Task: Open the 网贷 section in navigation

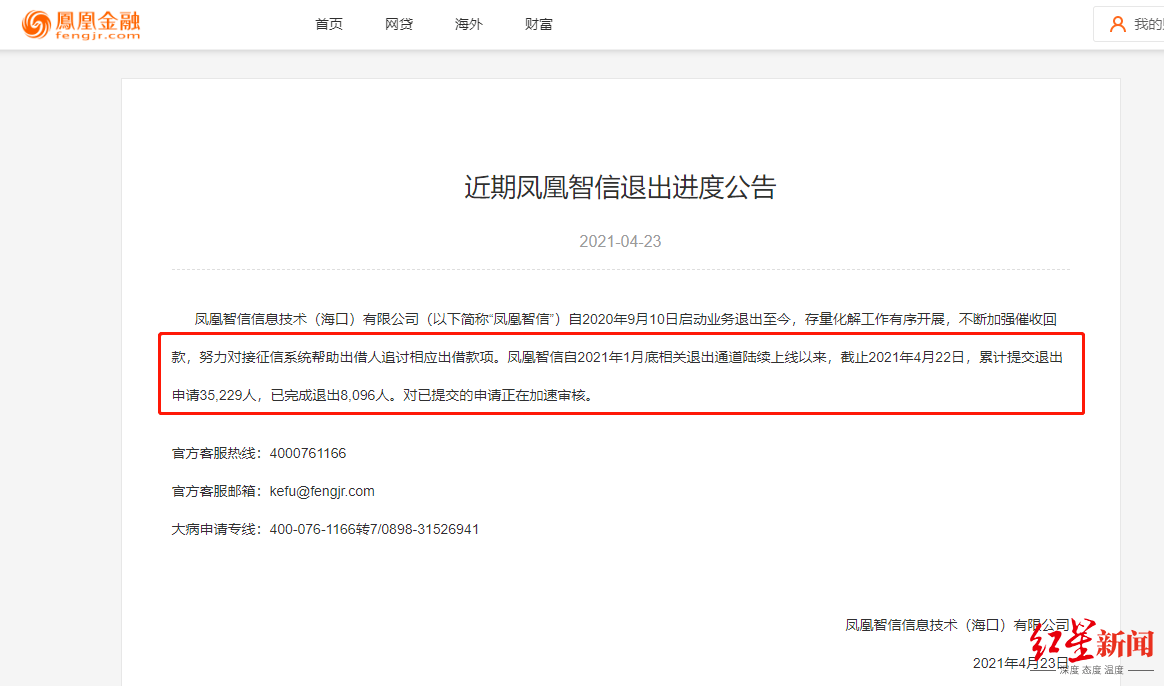Action: (398, 24)
